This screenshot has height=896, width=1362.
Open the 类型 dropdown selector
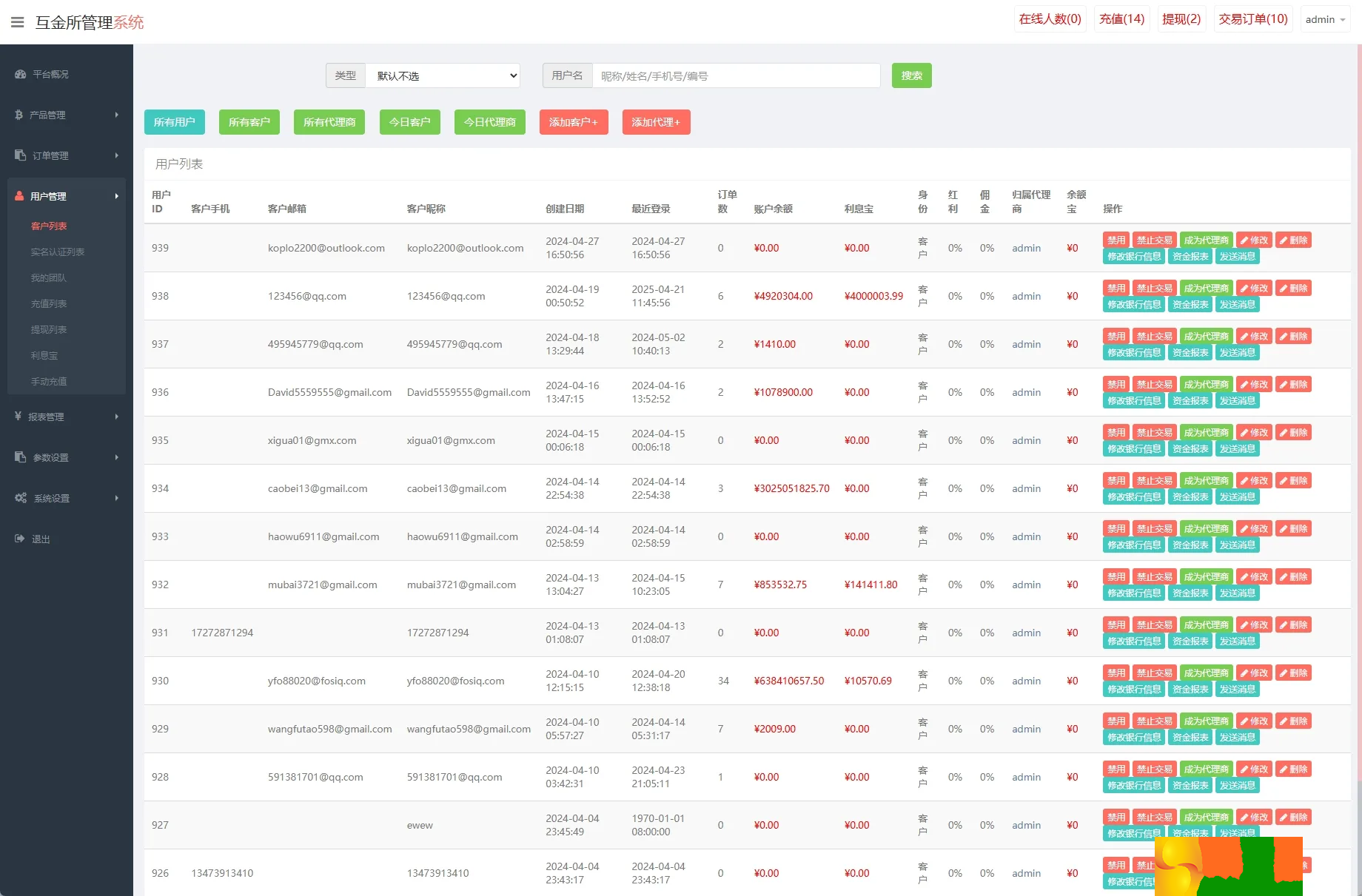pyautogui.click(x=443, y=75)
